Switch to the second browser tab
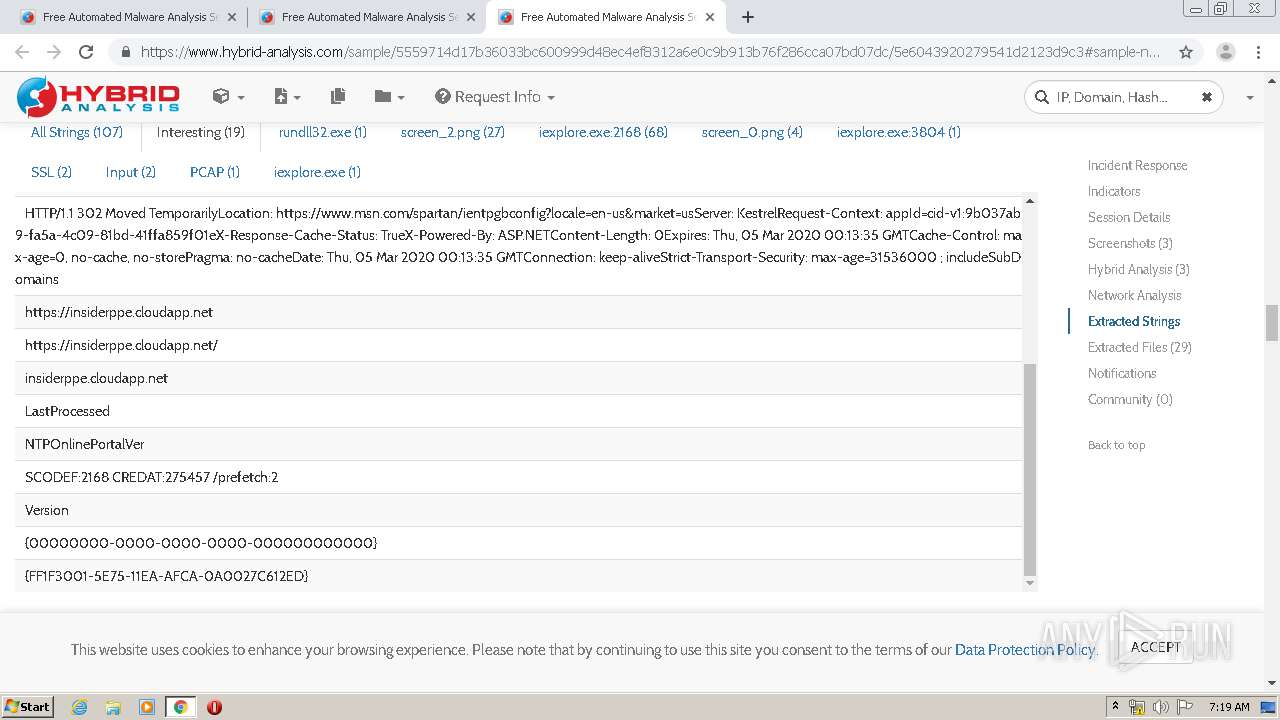The image size is (1280, 720). 368,17
